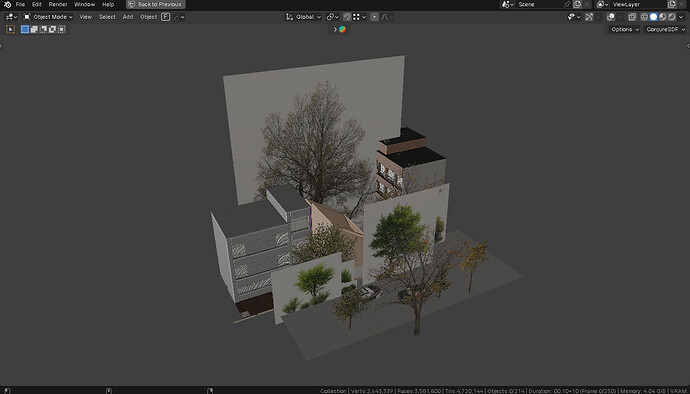Toggle proportional editing

374,17
